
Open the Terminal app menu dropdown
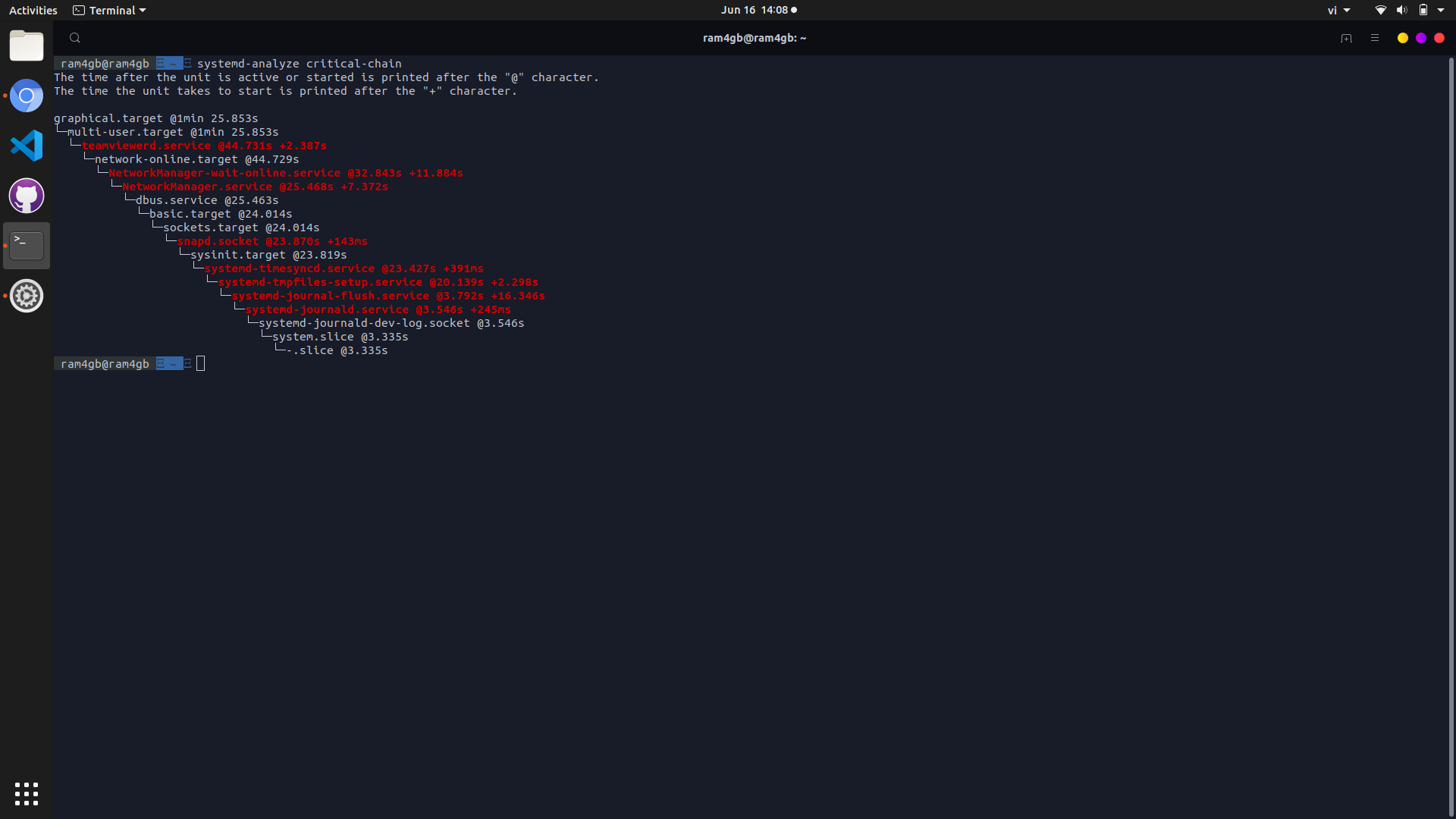coord(109,10)
